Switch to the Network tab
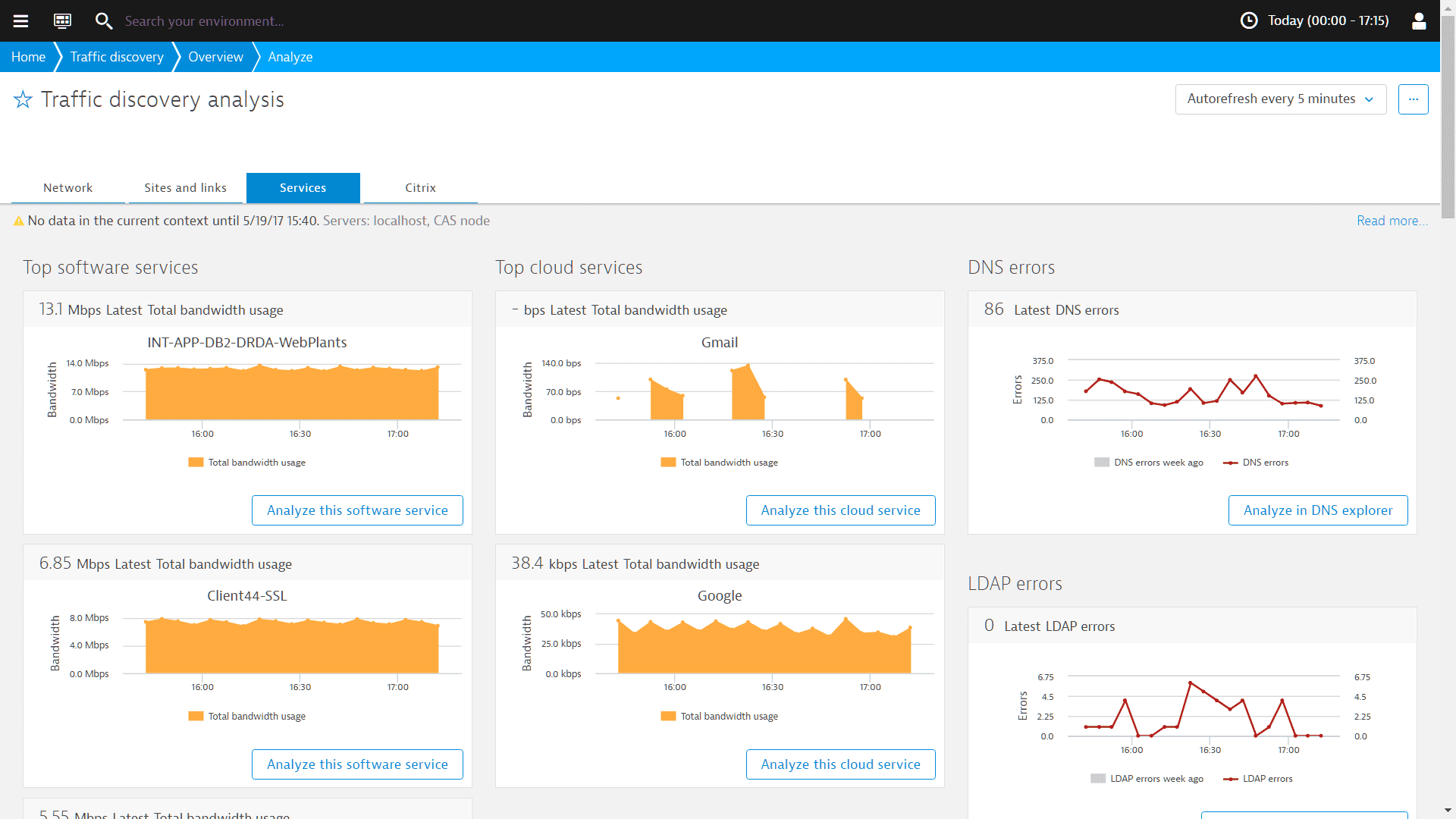This screenshot has height=819, width=1456. [67, 188]
